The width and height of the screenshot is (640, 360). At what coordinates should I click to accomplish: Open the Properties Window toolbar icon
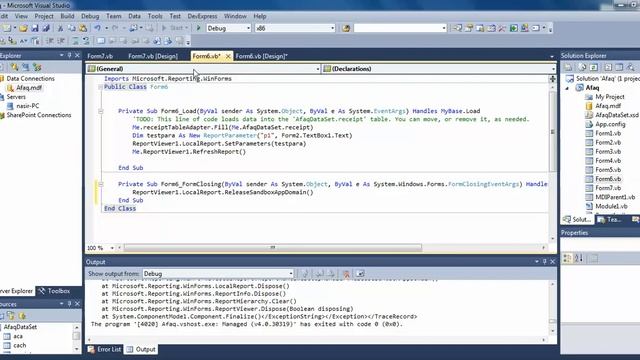[469, 28]
